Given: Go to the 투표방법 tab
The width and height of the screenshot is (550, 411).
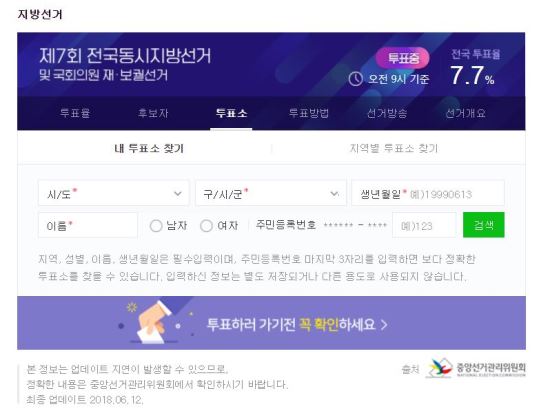Looking at the screenshot, I should pos(309,113).
